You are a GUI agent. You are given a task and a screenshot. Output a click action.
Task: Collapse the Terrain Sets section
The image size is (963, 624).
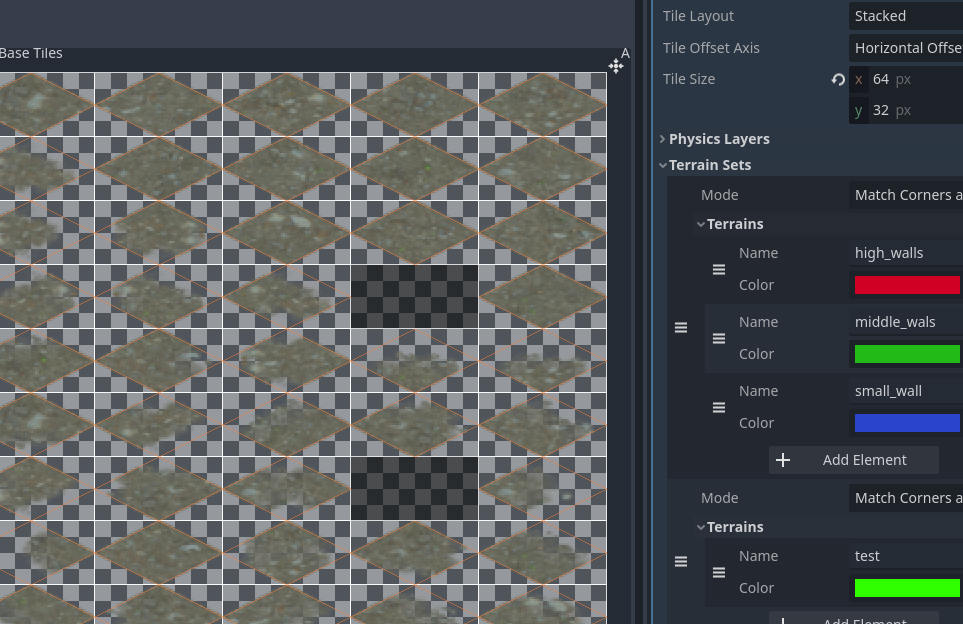coord(709,165)
